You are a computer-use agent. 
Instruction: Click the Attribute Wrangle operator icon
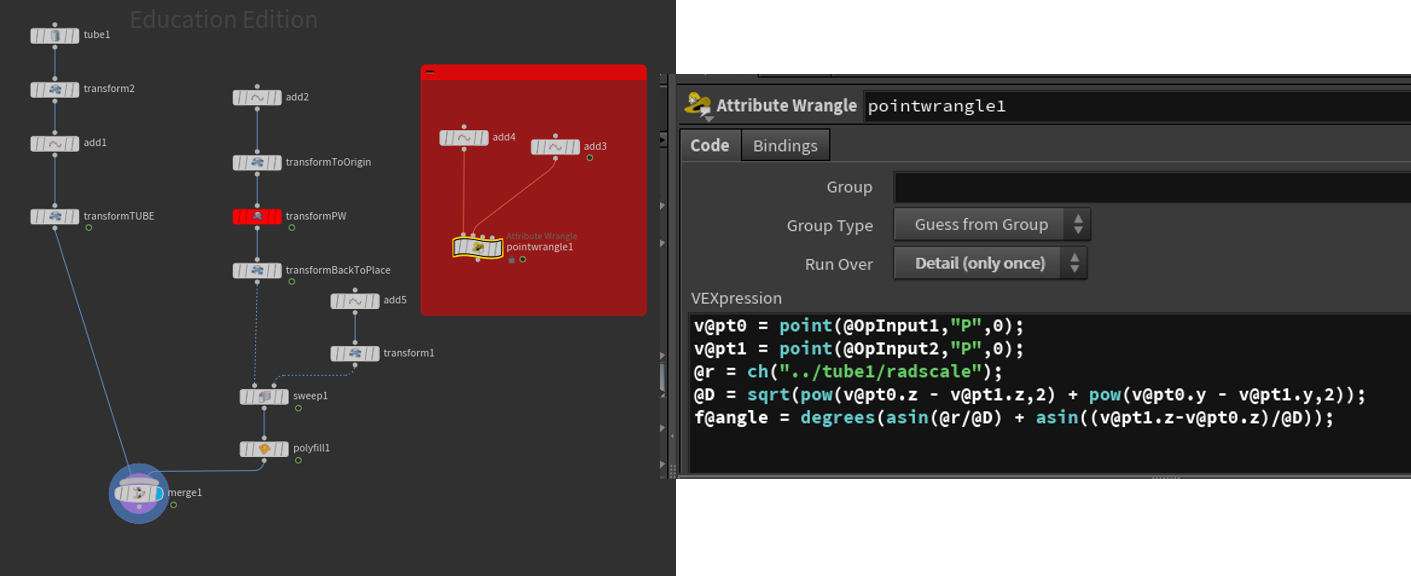pos(698,104)
